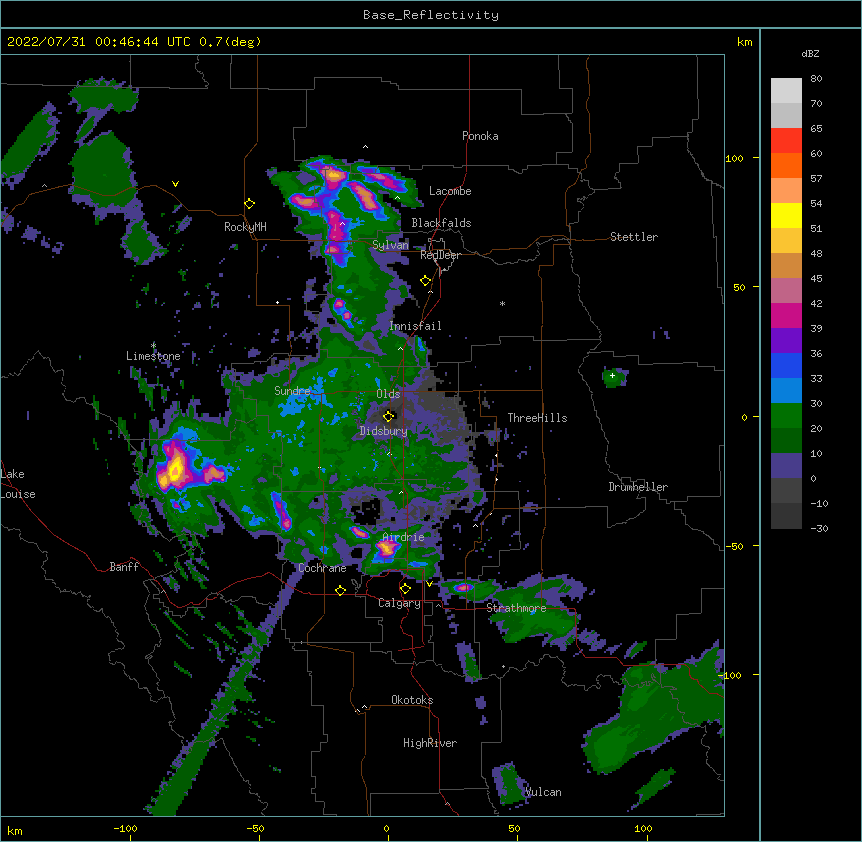Pick the magenta 39-42 dBZ legend color

(786, 315)
